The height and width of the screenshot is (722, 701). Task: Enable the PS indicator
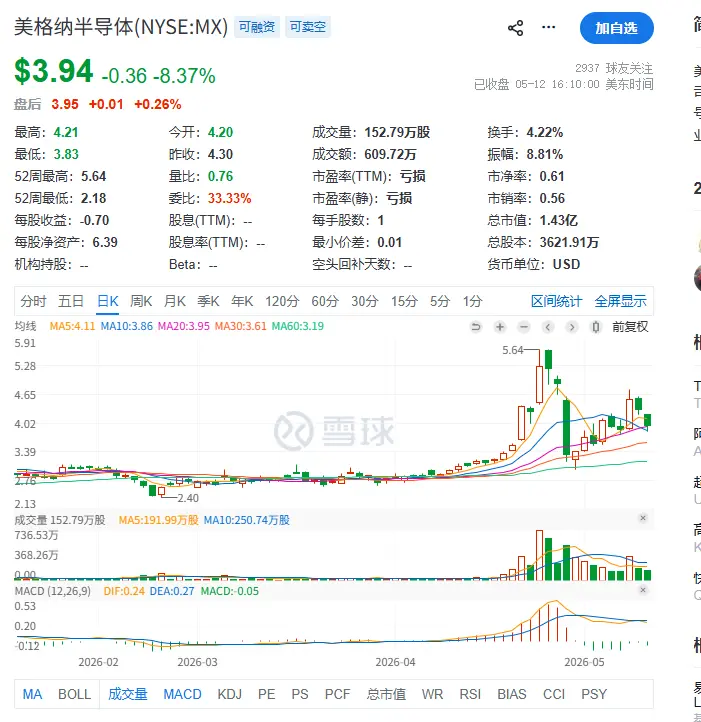[300, 694]
